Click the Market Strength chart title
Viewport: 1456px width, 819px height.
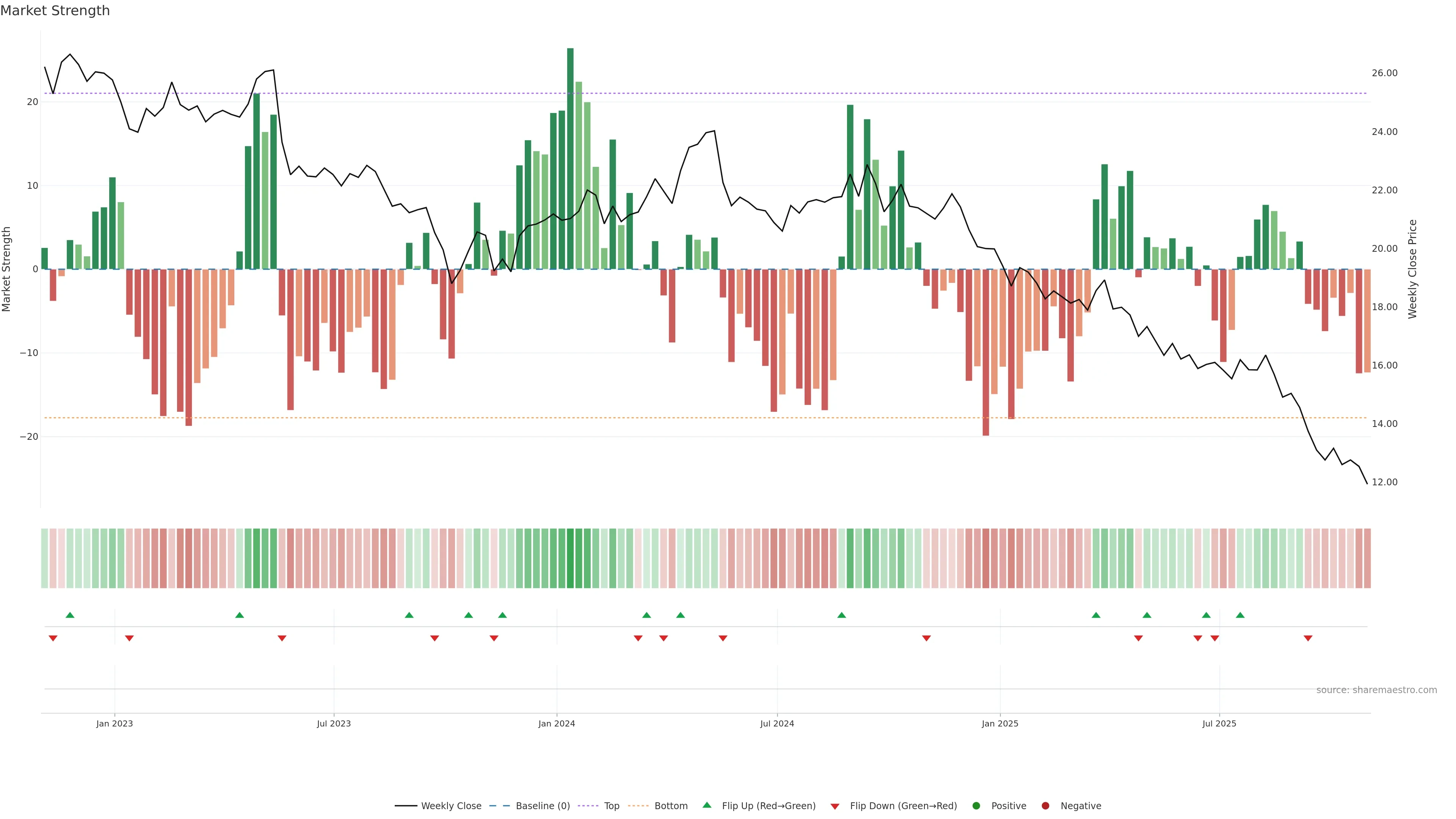(x=55, y=11)
